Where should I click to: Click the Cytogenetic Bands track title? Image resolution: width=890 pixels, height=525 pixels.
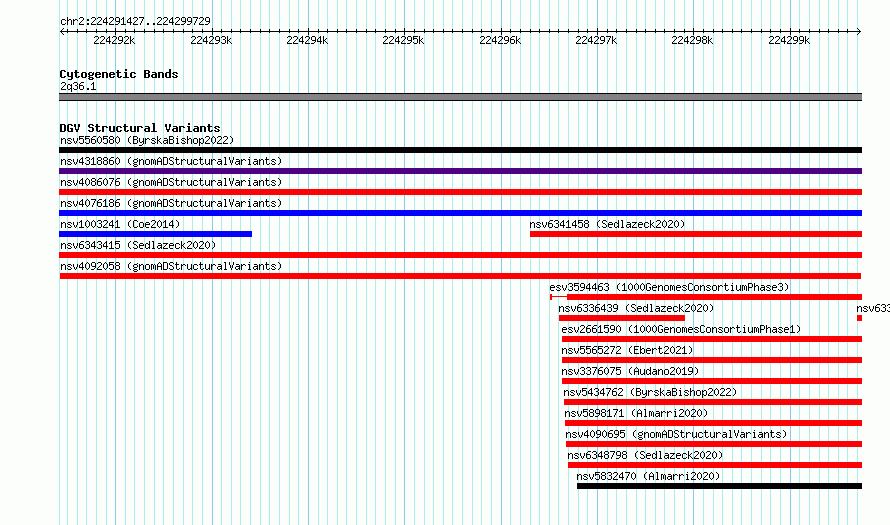[x=119, y=74]
